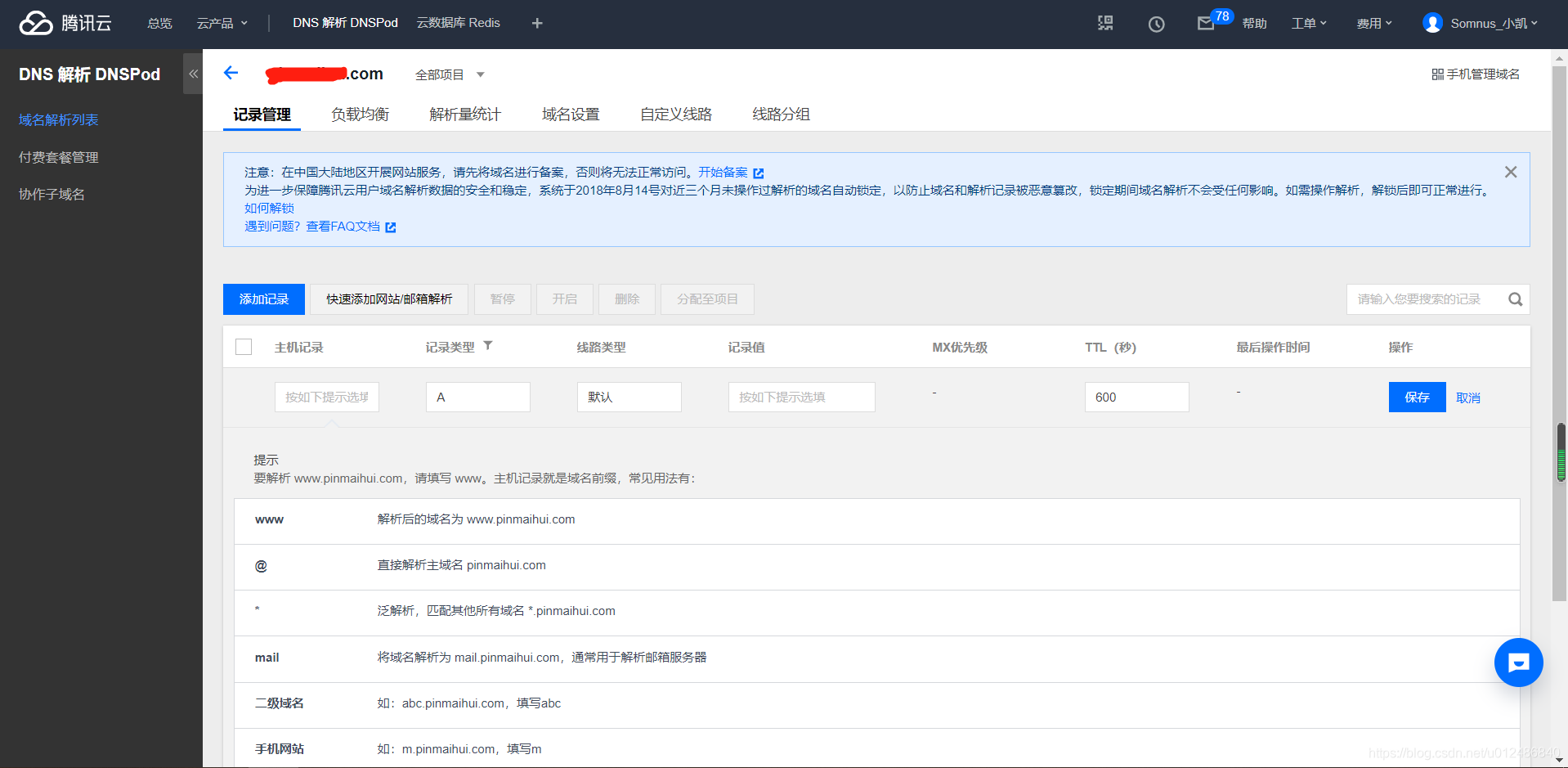Collapse the left sidebar

[193, 74]
